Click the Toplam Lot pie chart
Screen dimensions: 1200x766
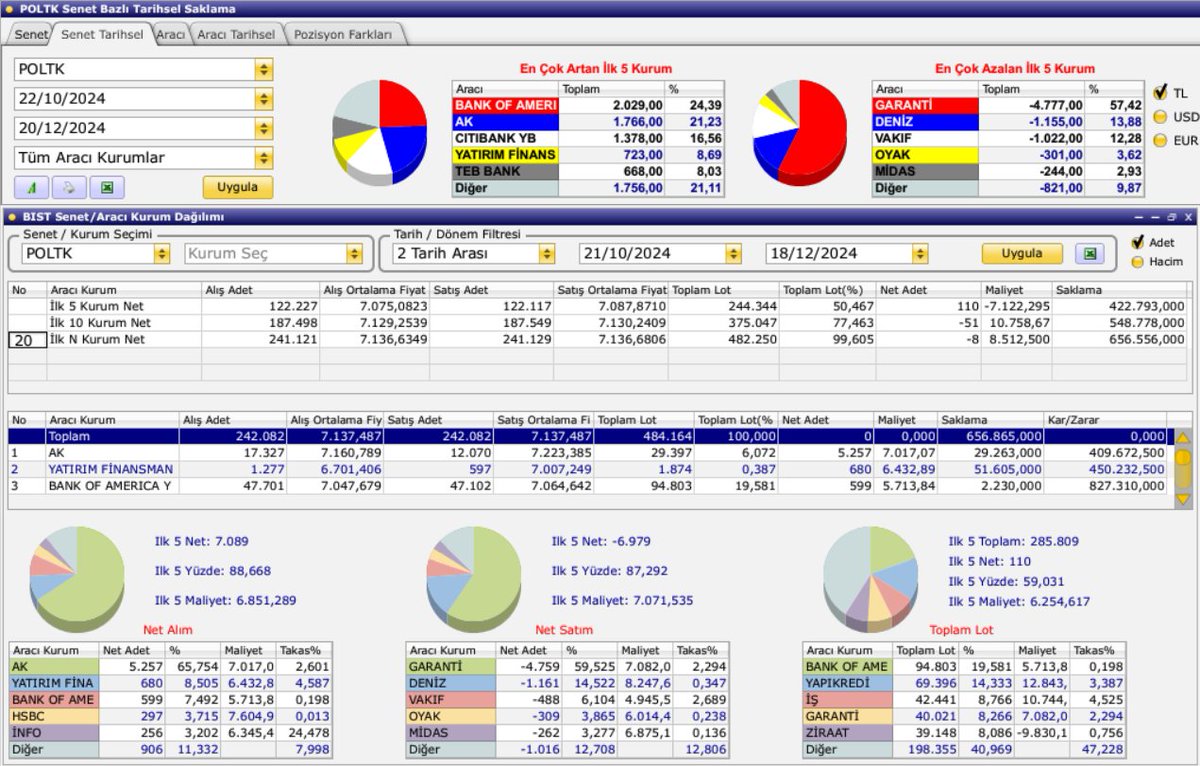870,579
